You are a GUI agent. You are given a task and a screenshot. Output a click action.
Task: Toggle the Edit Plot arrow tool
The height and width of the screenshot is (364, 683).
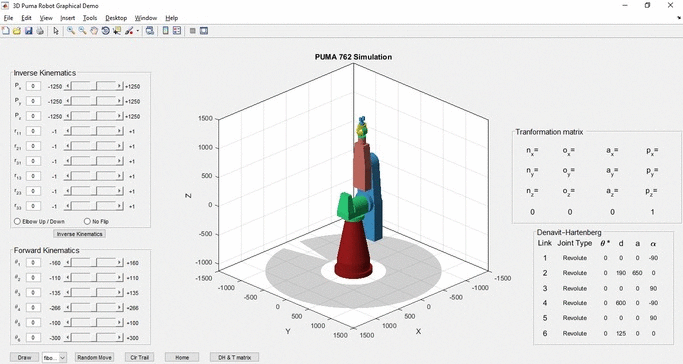(56, 31)
